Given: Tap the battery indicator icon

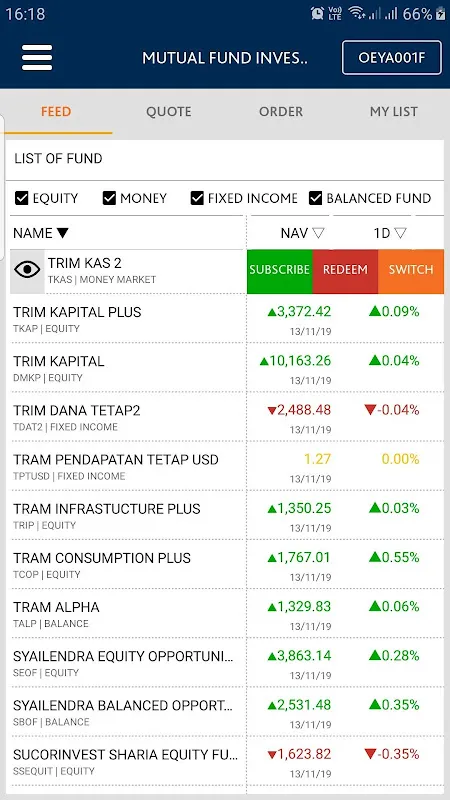Looking at the screenshot, I should coord(441,14).
